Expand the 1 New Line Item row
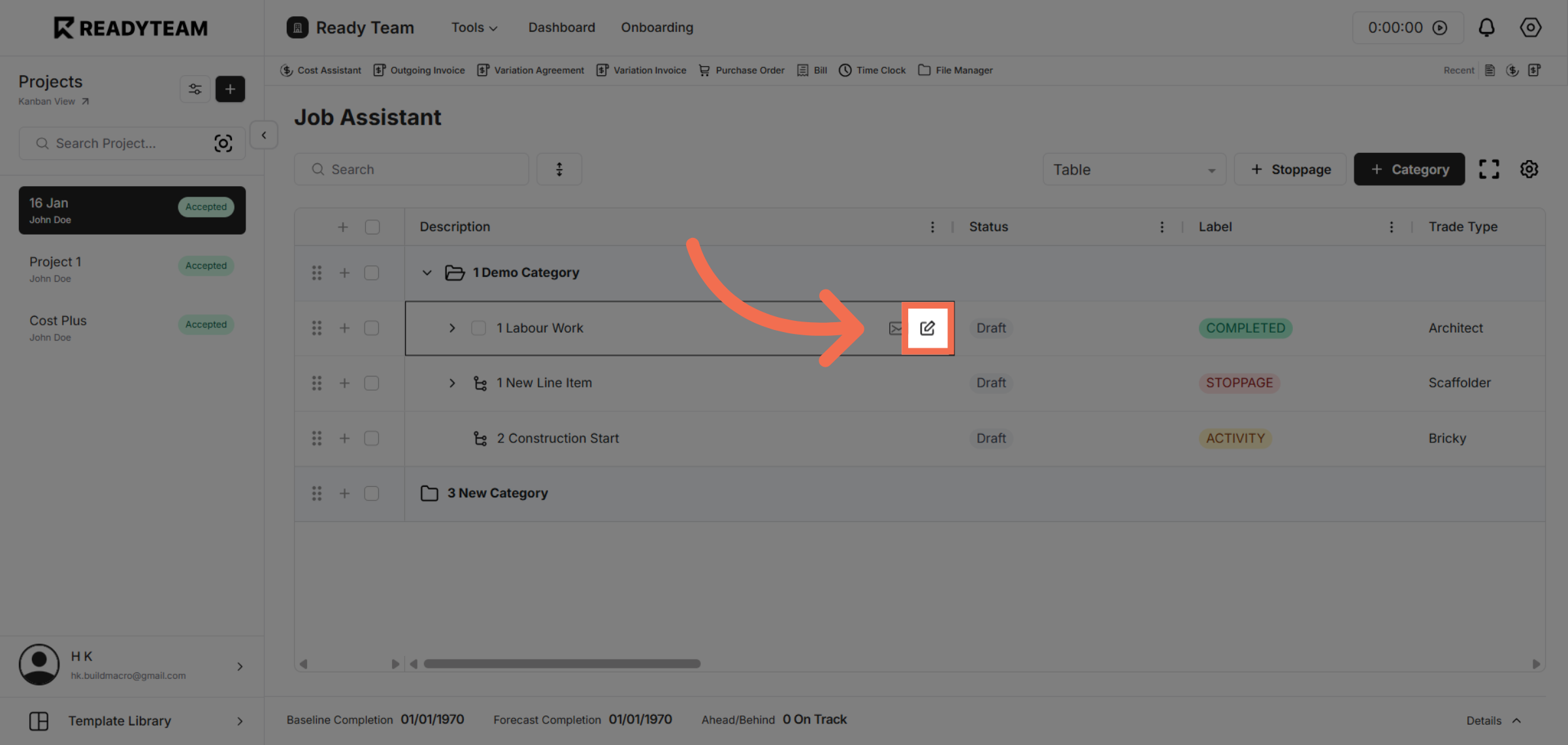Image resolution: width=1568 pixels, height=745 pixels. point(452,383)
